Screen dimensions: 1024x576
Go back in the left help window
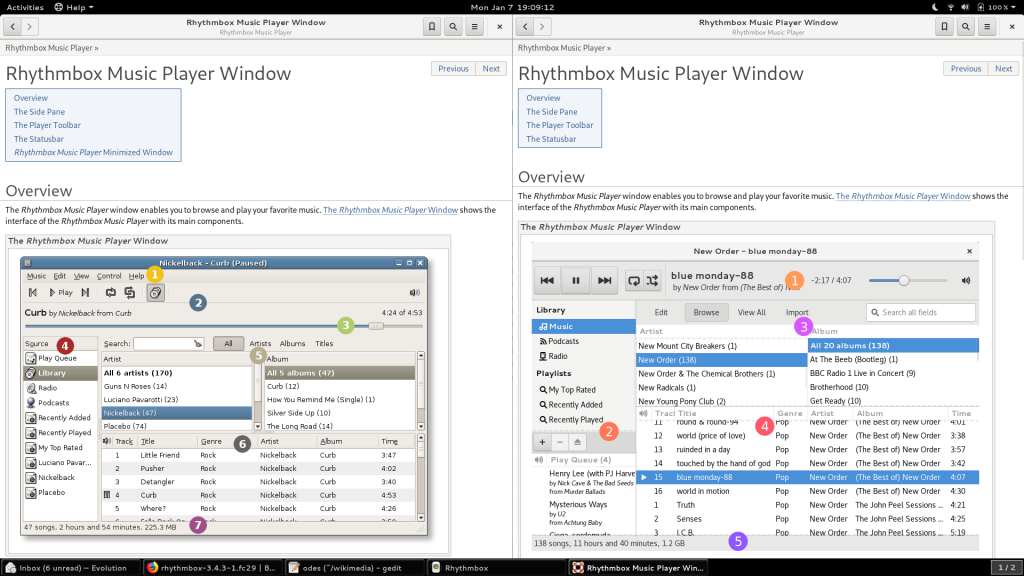point(13,27)
